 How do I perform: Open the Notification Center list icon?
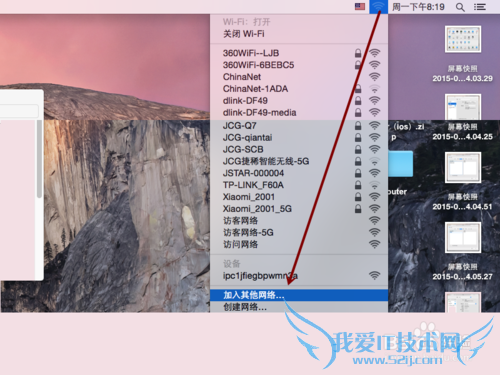tap(480, 7)
